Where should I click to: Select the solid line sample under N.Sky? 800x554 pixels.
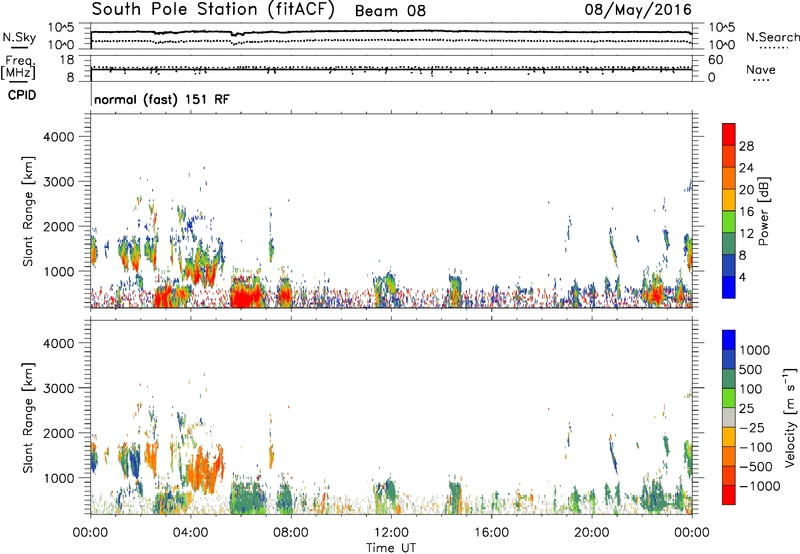click(x=19, y=47)
